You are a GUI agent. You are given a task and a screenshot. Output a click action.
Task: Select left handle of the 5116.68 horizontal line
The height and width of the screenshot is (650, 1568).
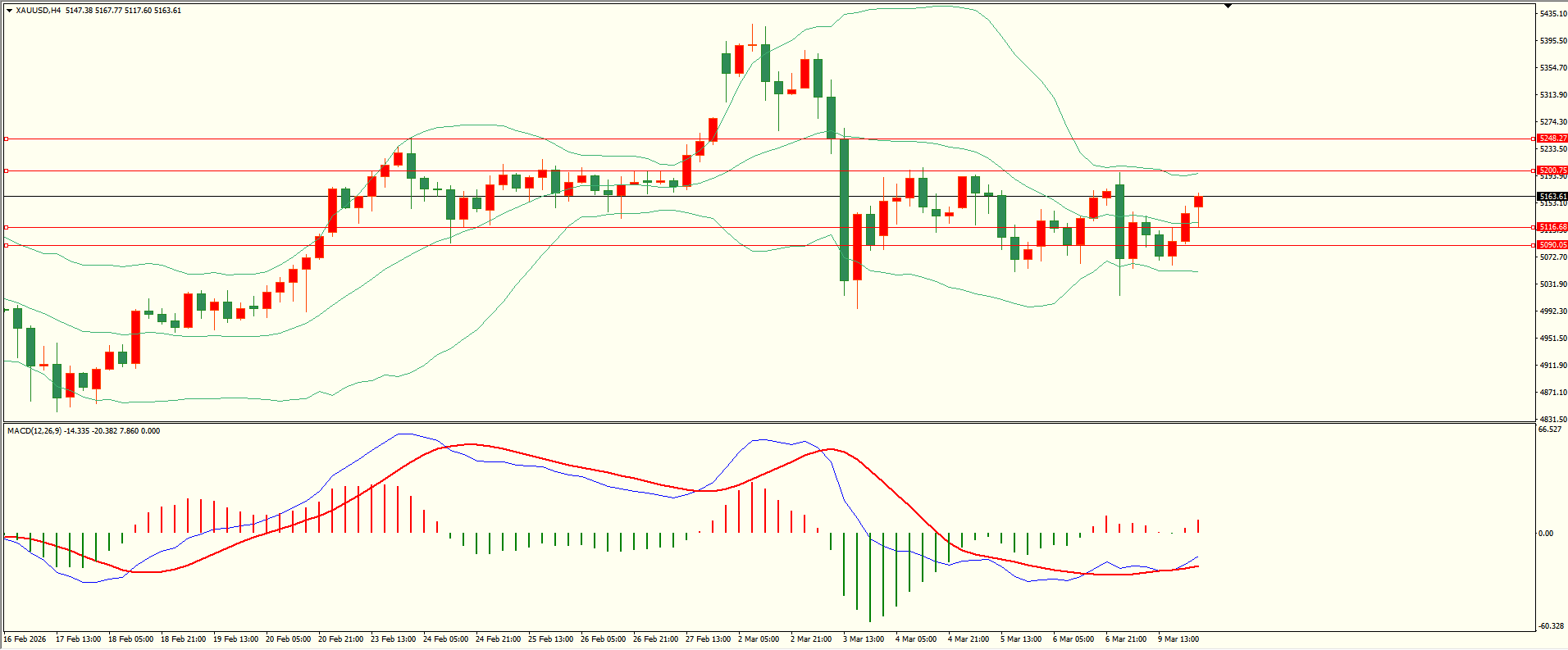pyautogui.click(x=7, y=227)
